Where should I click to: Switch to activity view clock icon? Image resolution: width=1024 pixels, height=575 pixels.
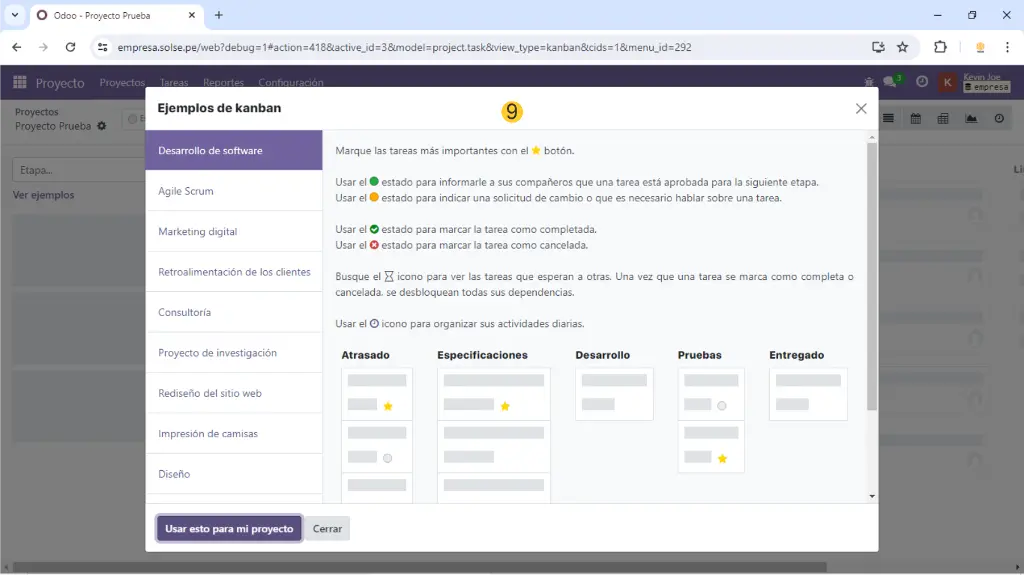[999, 119]
